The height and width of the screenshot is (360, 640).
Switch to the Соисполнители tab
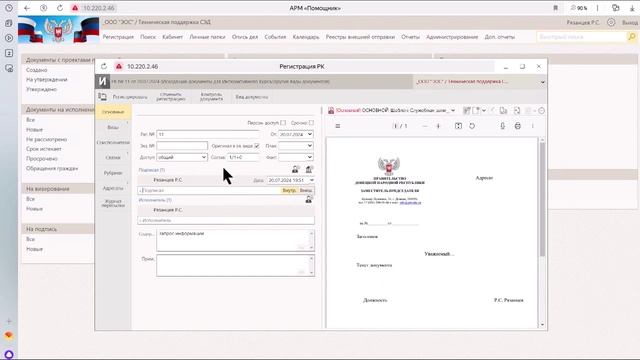click(x=113, y=142)
